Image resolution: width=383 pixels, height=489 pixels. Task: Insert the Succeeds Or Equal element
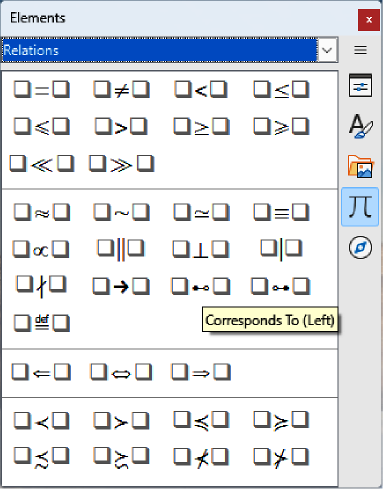click(x=281, y=421)
